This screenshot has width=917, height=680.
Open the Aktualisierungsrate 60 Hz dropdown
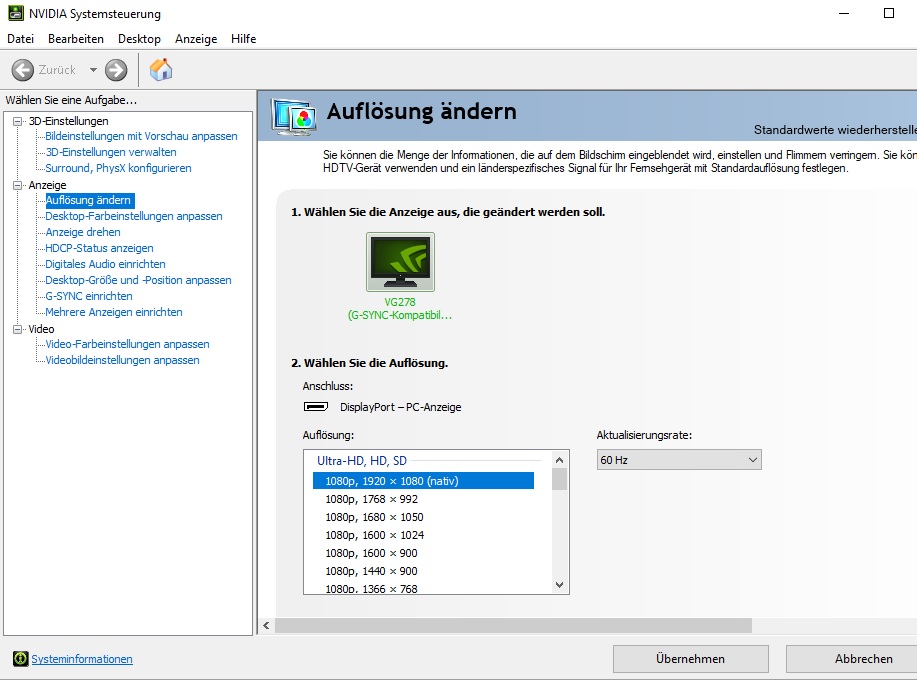[679, 460]
